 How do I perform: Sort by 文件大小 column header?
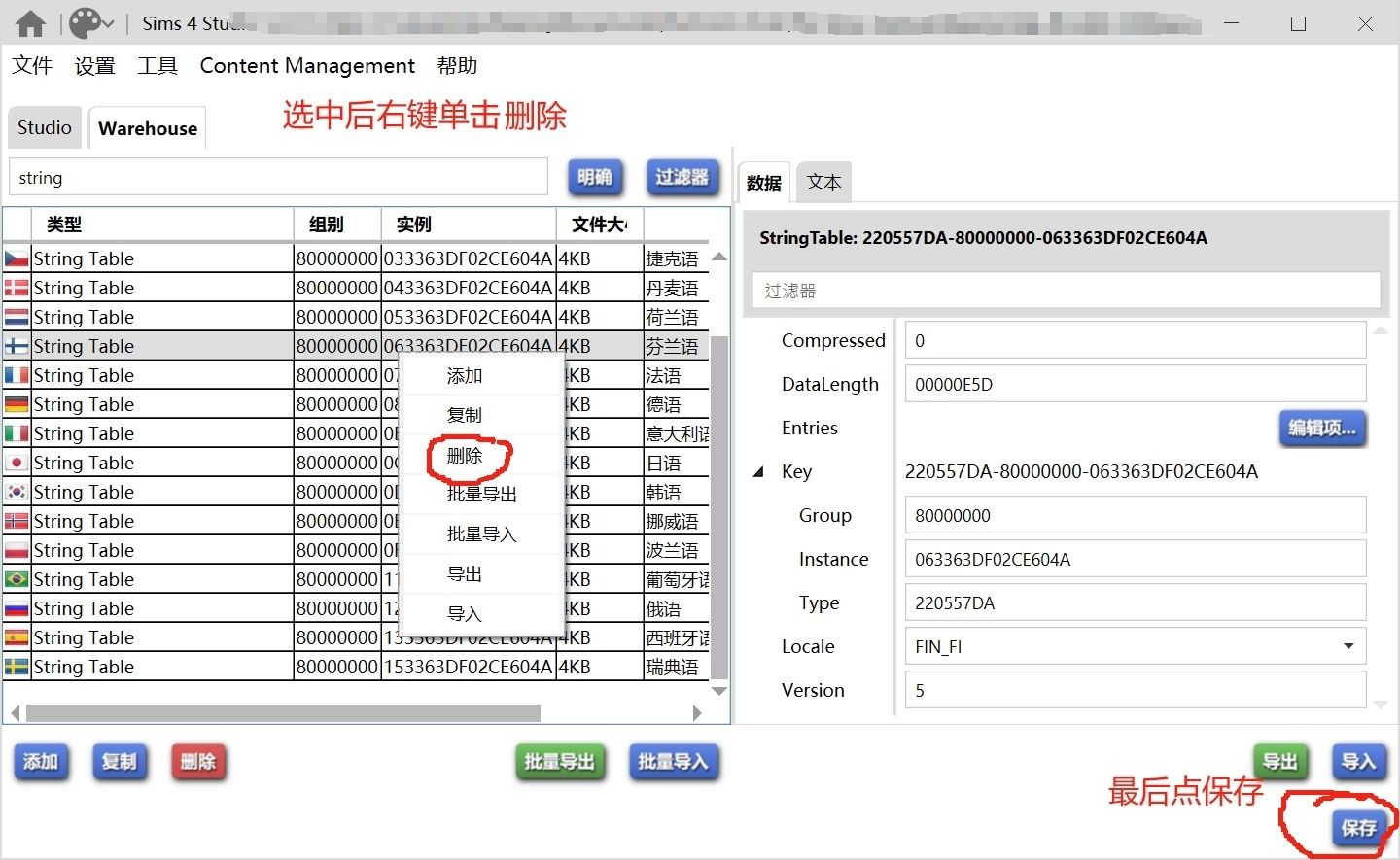(x=600, y=224)
